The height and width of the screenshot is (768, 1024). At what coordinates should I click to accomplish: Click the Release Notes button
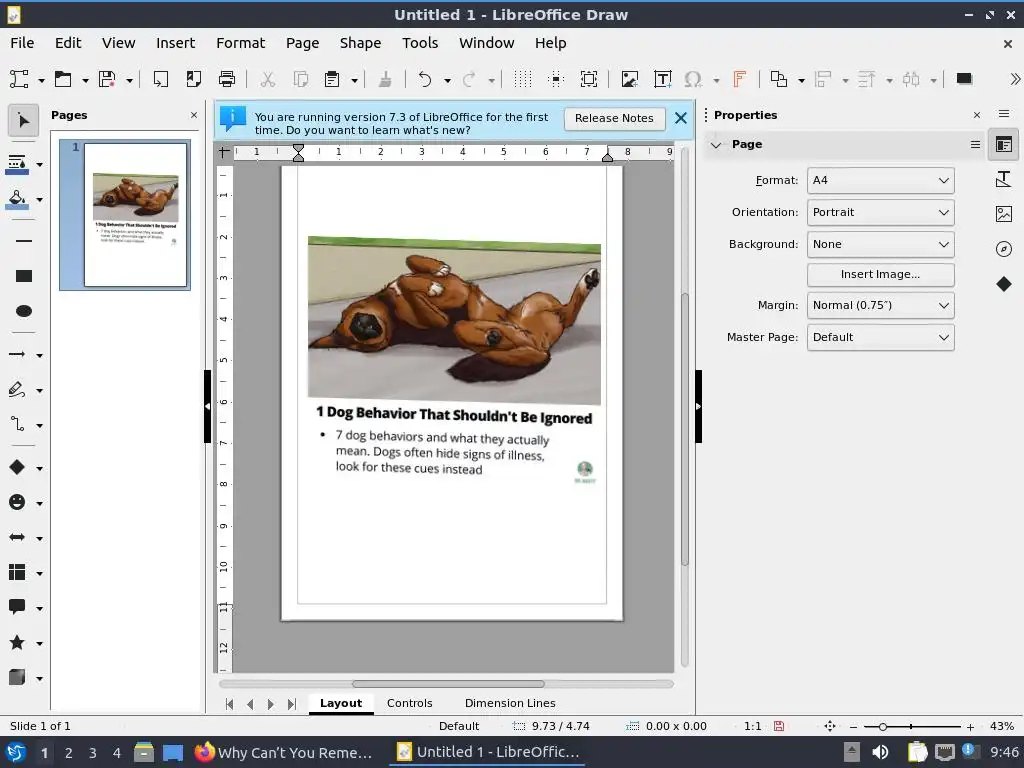(614, 118)
